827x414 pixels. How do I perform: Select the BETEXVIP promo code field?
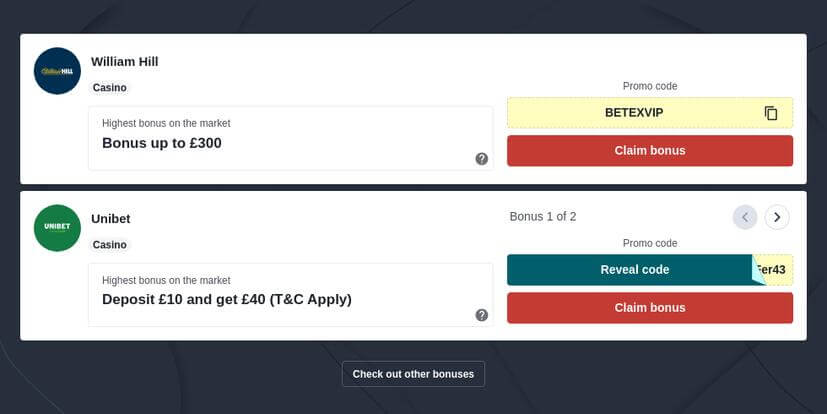[x=650, y=113]
